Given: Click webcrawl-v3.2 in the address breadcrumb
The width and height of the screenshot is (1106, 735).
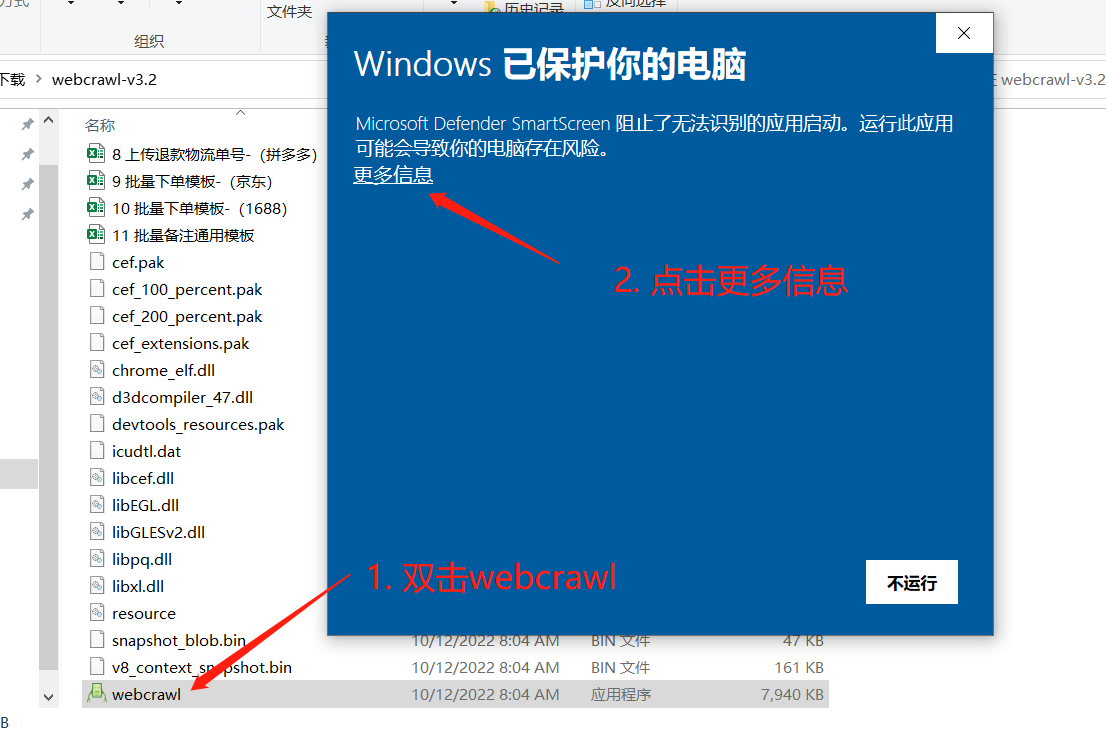Looking at the screenshot, I should tap(104, 80).
